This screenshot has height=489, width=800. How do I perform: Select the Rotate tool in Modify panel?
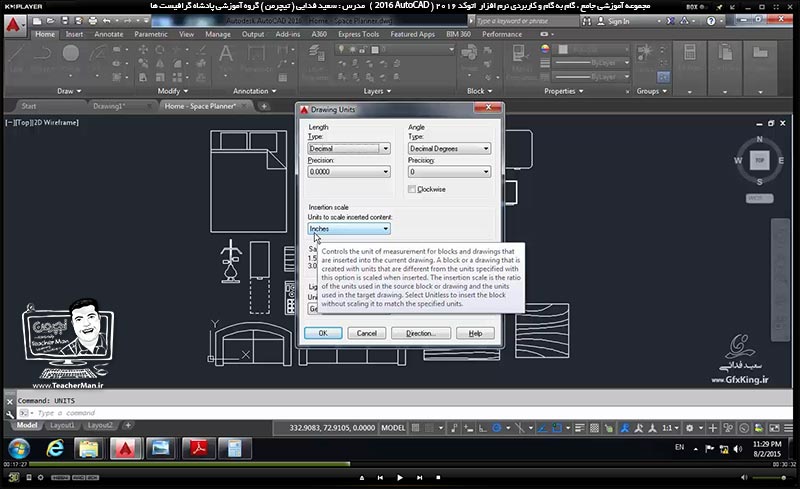(x=160, y=50)
